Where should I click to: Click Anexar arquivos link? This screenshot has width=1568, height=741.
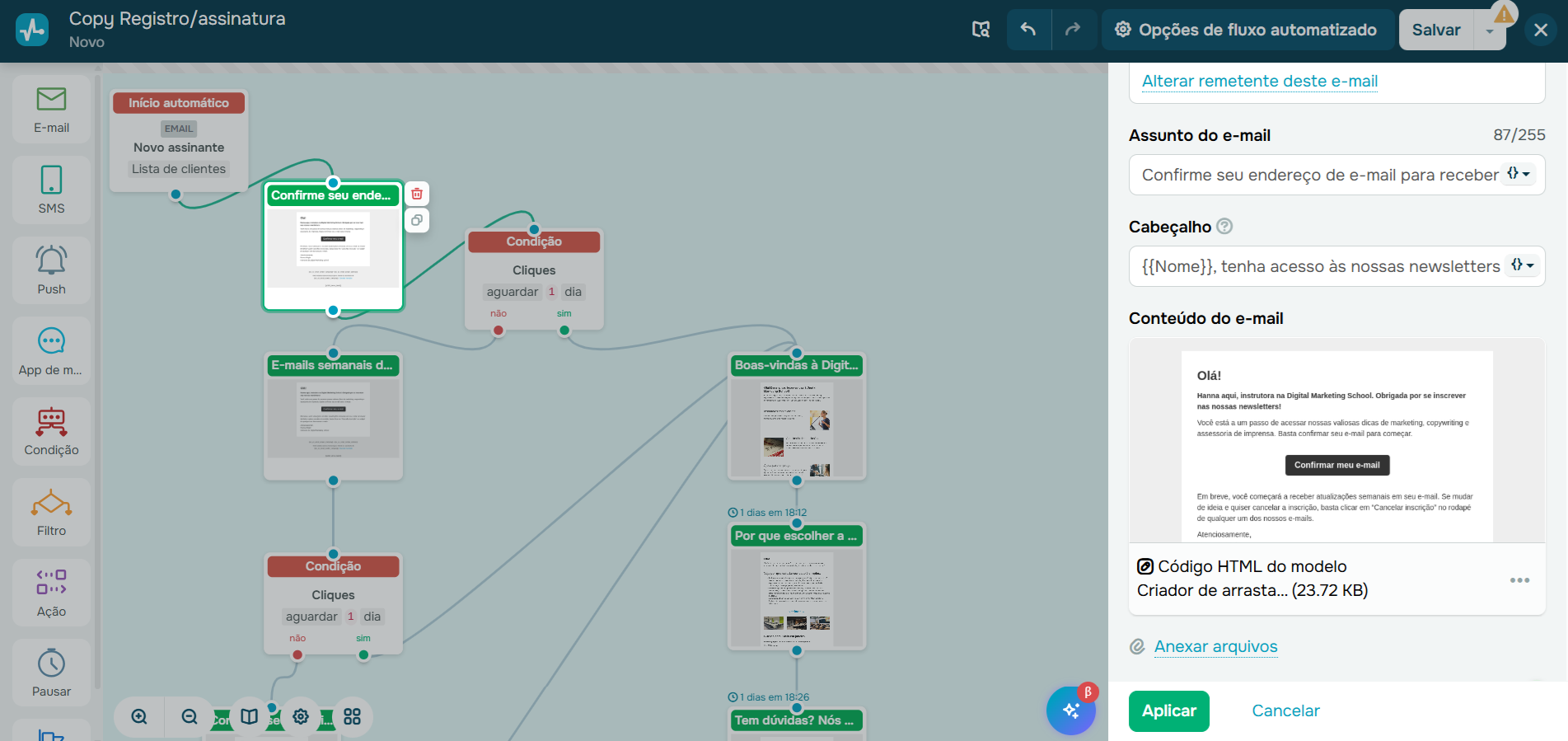coord(1215,646)
